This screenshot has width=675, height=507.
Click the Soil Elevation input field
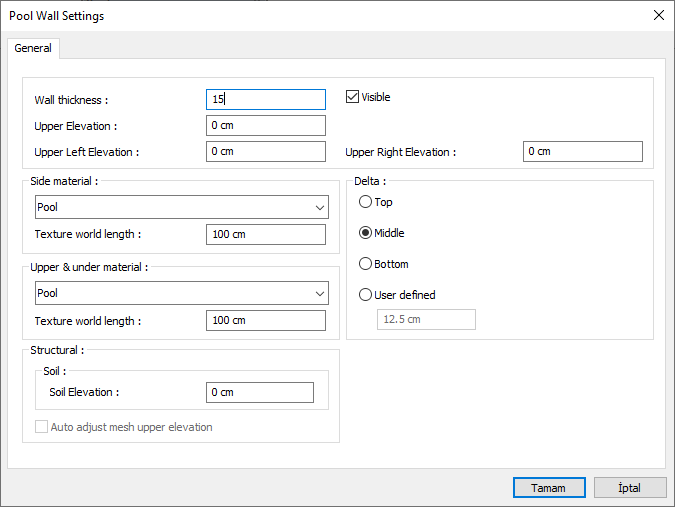coord(259,392)
